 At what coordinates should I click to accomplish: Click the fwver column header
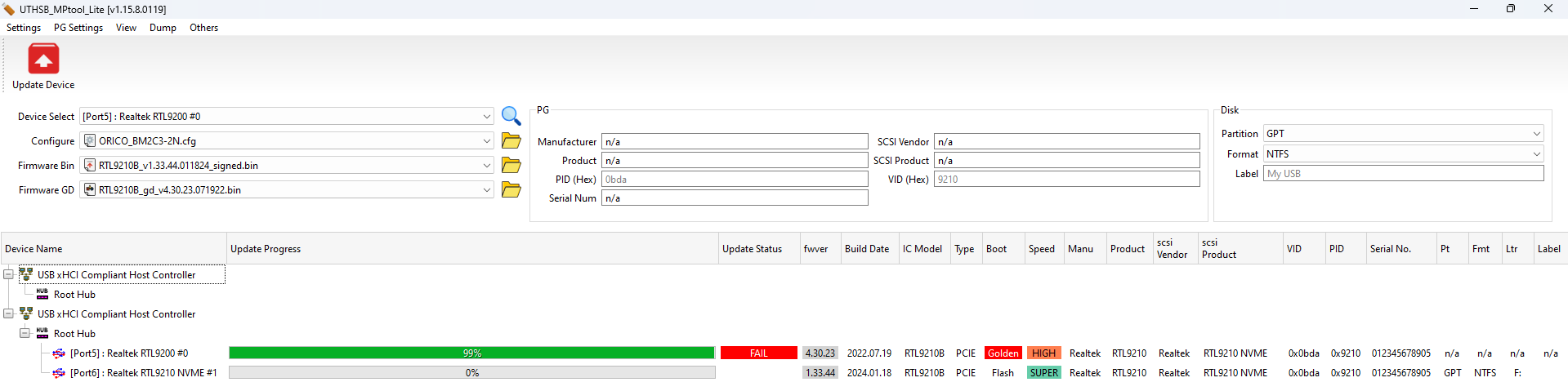pos(820,249)
